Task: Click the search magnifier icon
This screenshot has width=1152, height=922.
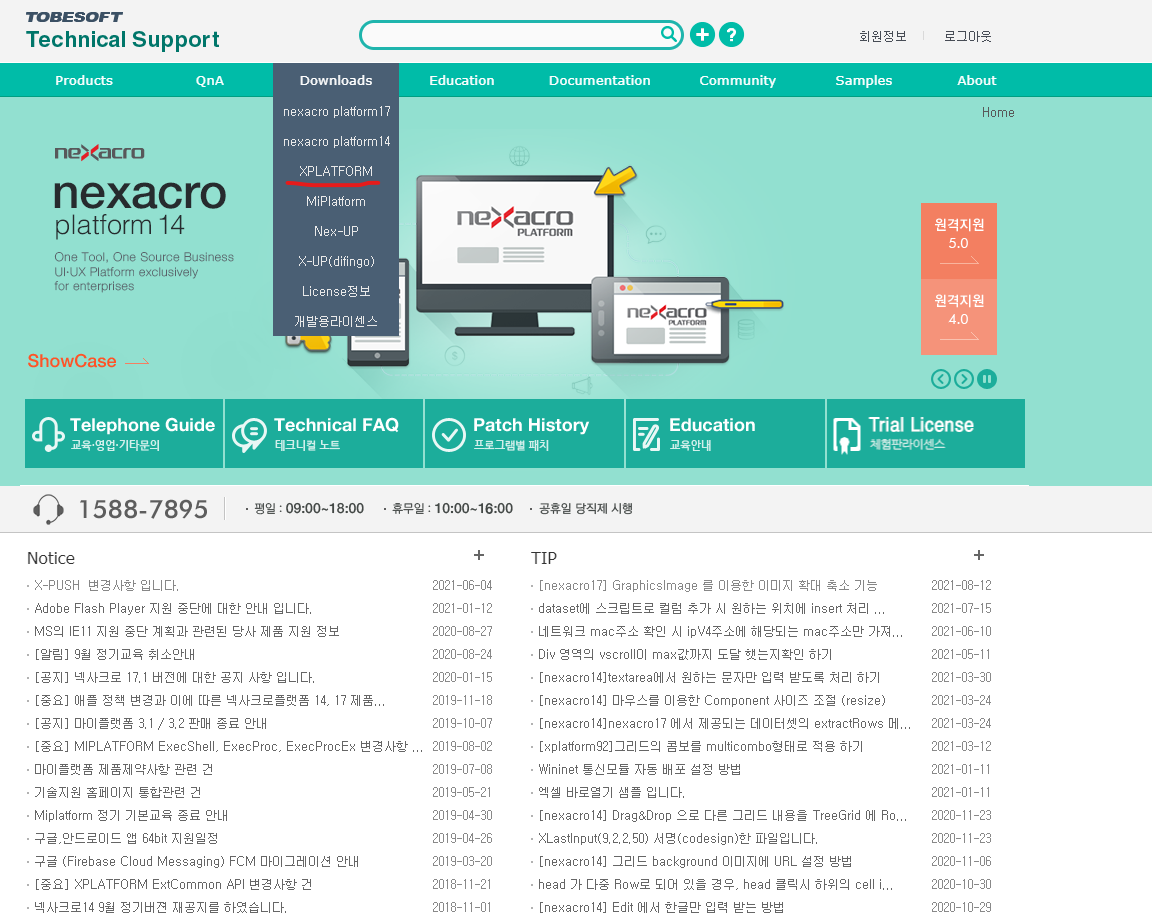Action: click(669, 34)
